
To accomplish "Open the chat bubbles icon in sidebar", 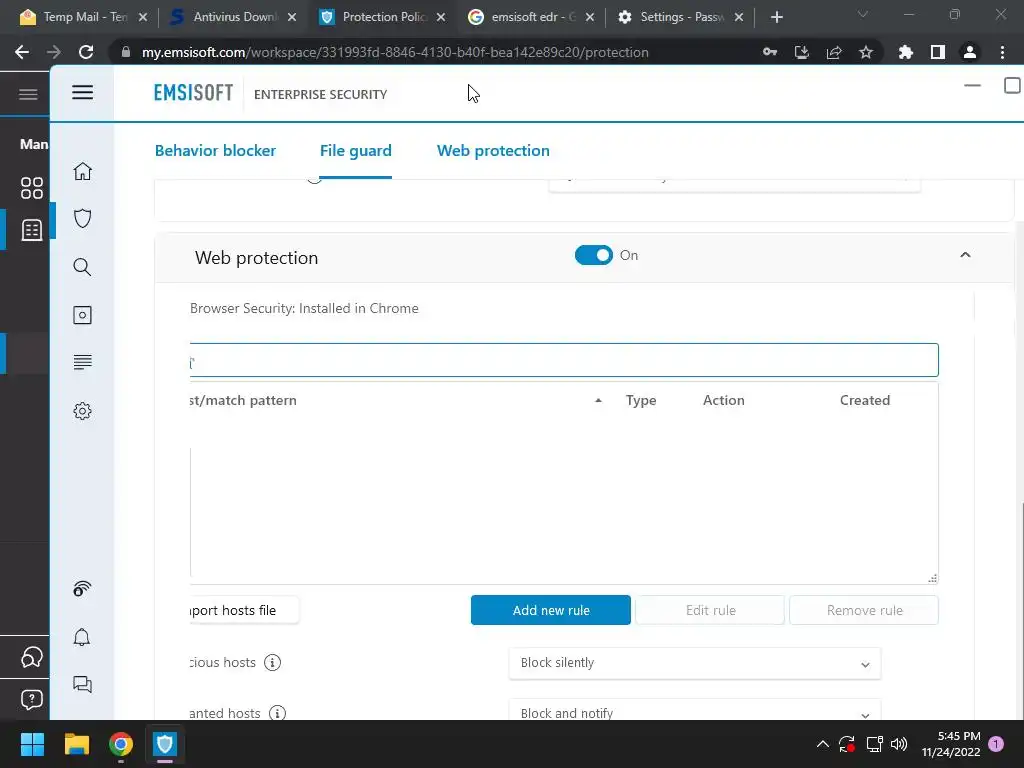I will (82, 684).
